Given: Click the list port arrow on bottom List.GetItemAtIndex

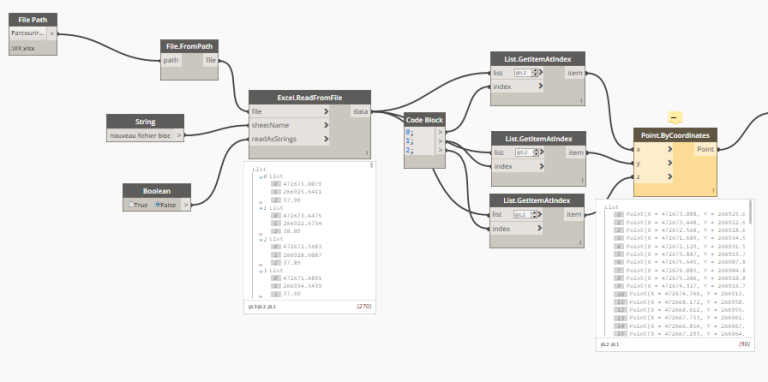Looking at the screenshot, I should point(540,215).
